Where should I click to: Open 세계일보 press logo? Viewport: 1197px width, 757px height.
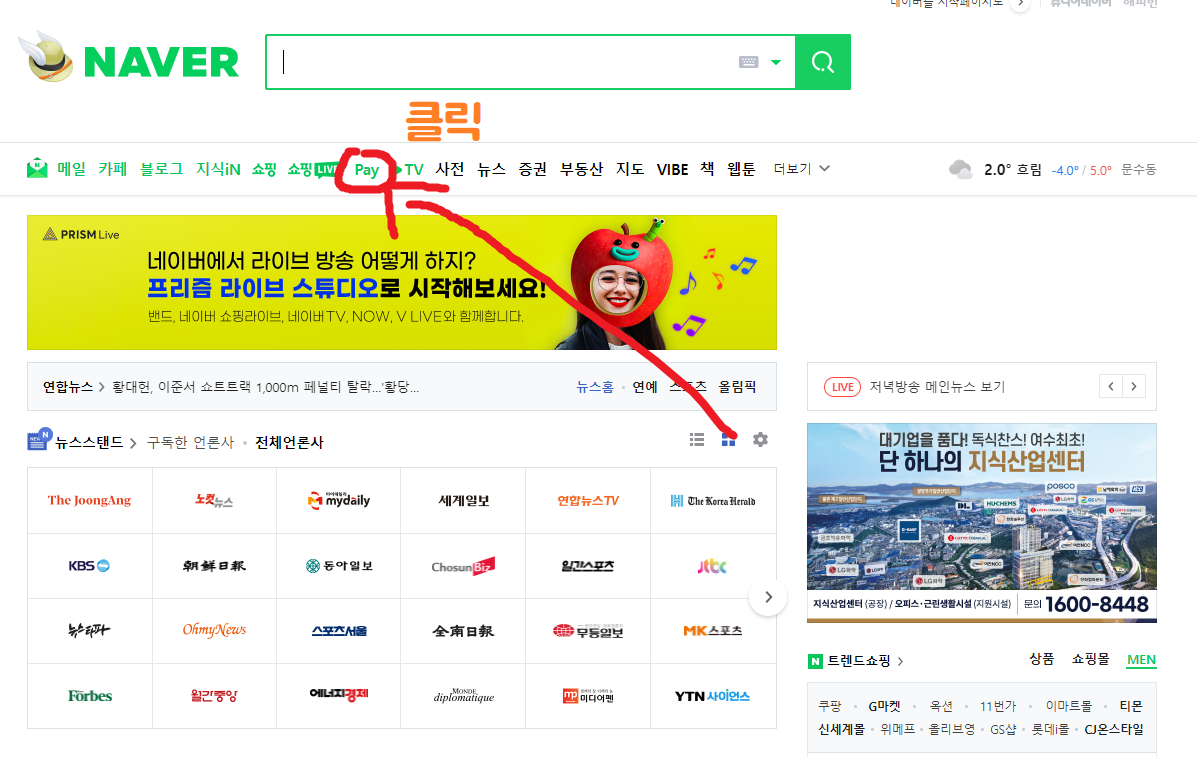tap(463, 501)
